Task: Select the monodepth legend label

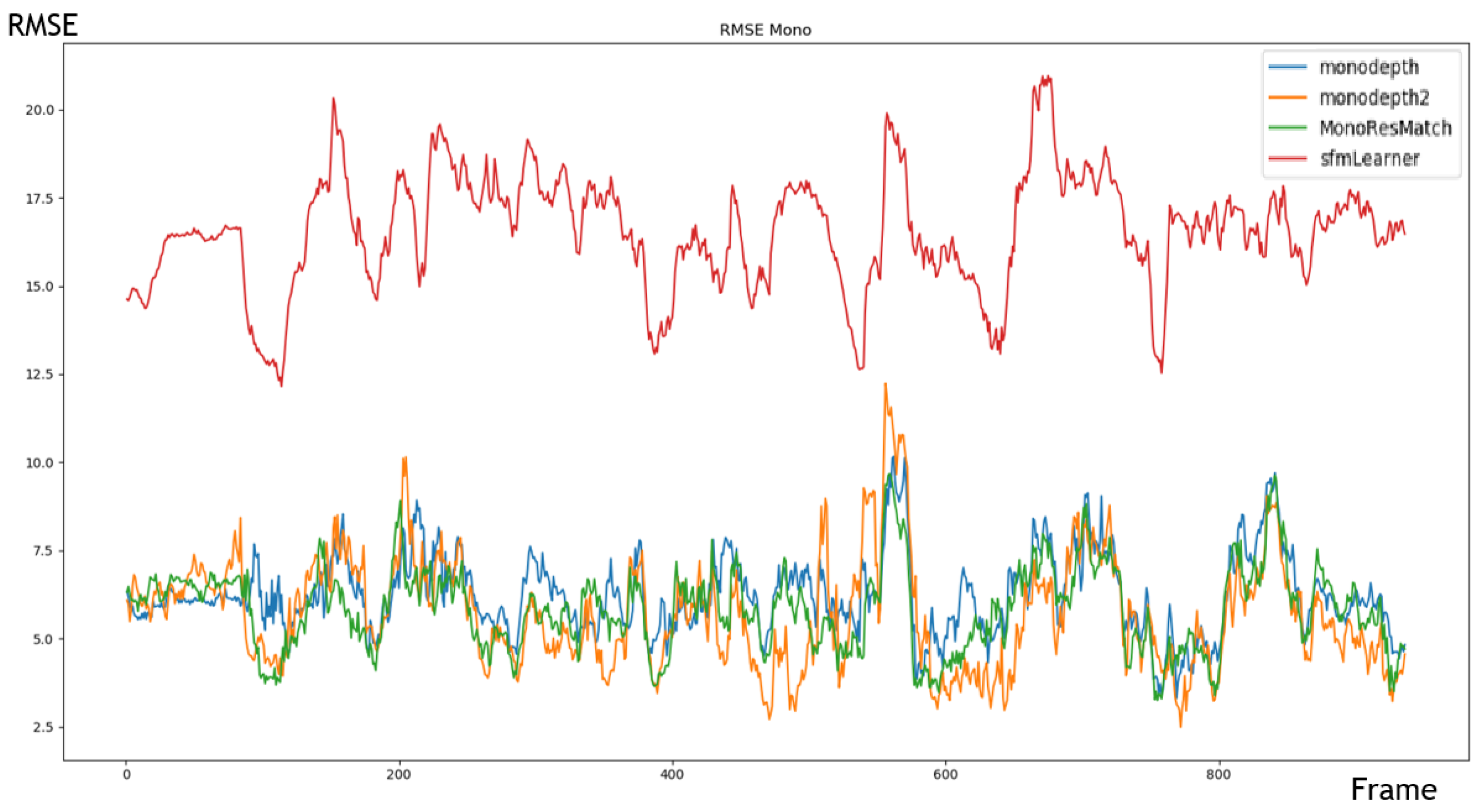Action: [x=1369, y=68]
